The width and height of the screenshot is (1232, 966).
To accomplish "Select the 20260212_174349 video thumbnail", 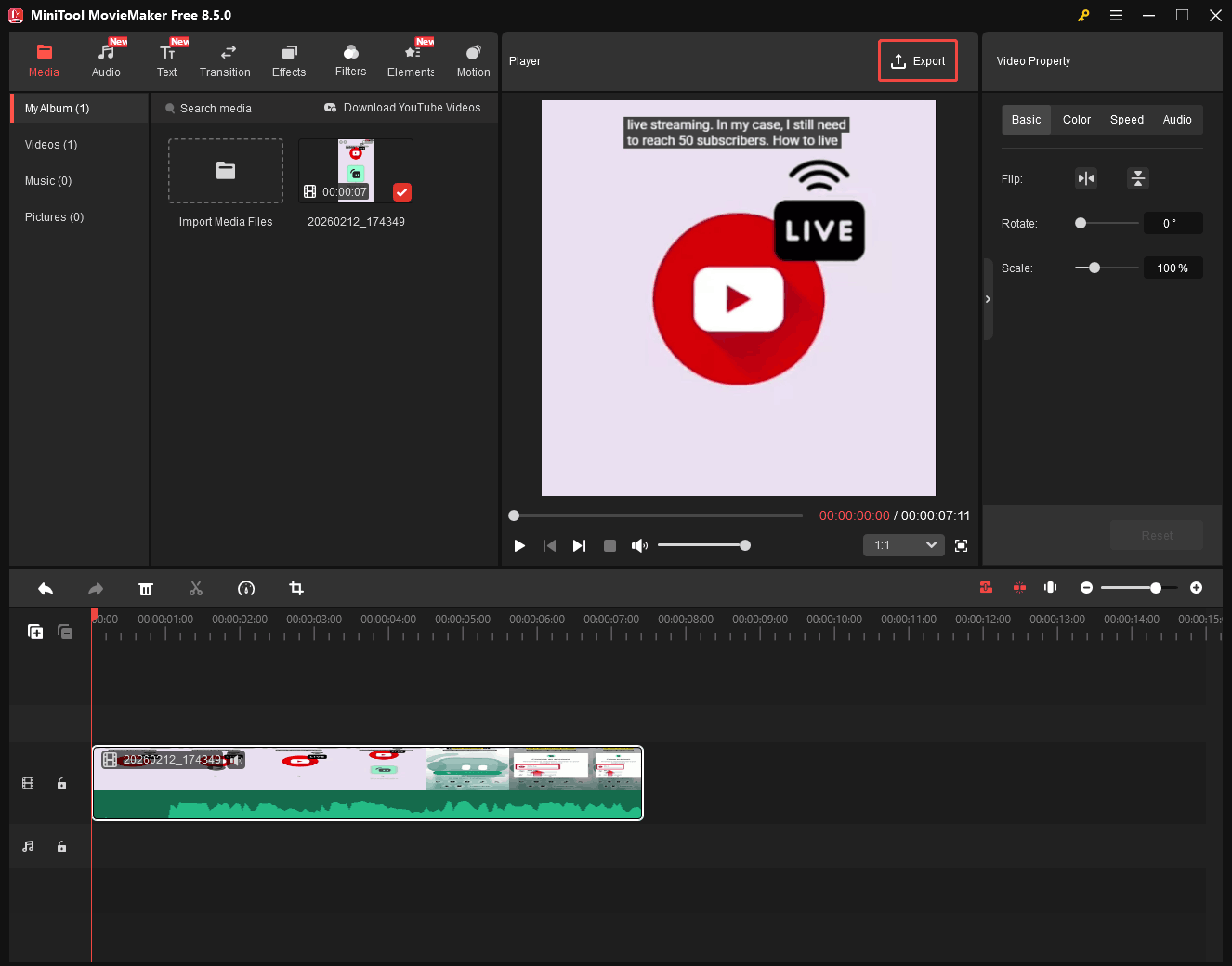I will (355, 170).
